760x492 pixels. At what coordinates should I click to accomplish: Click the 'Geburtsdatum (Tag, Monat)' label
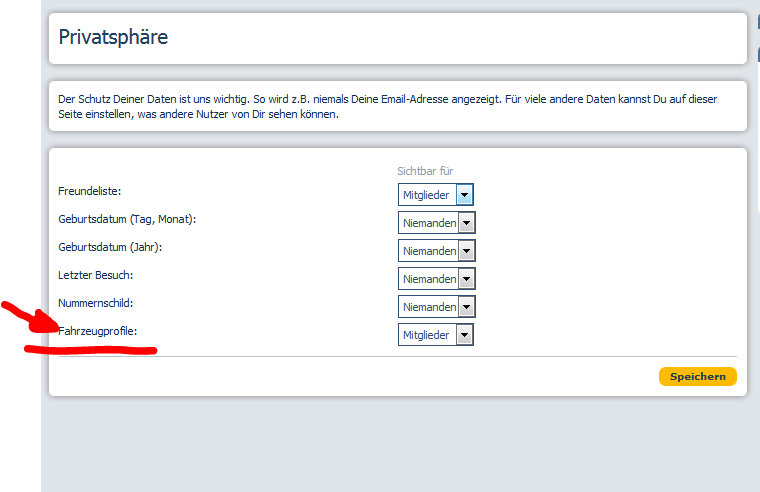click(127, 218)
